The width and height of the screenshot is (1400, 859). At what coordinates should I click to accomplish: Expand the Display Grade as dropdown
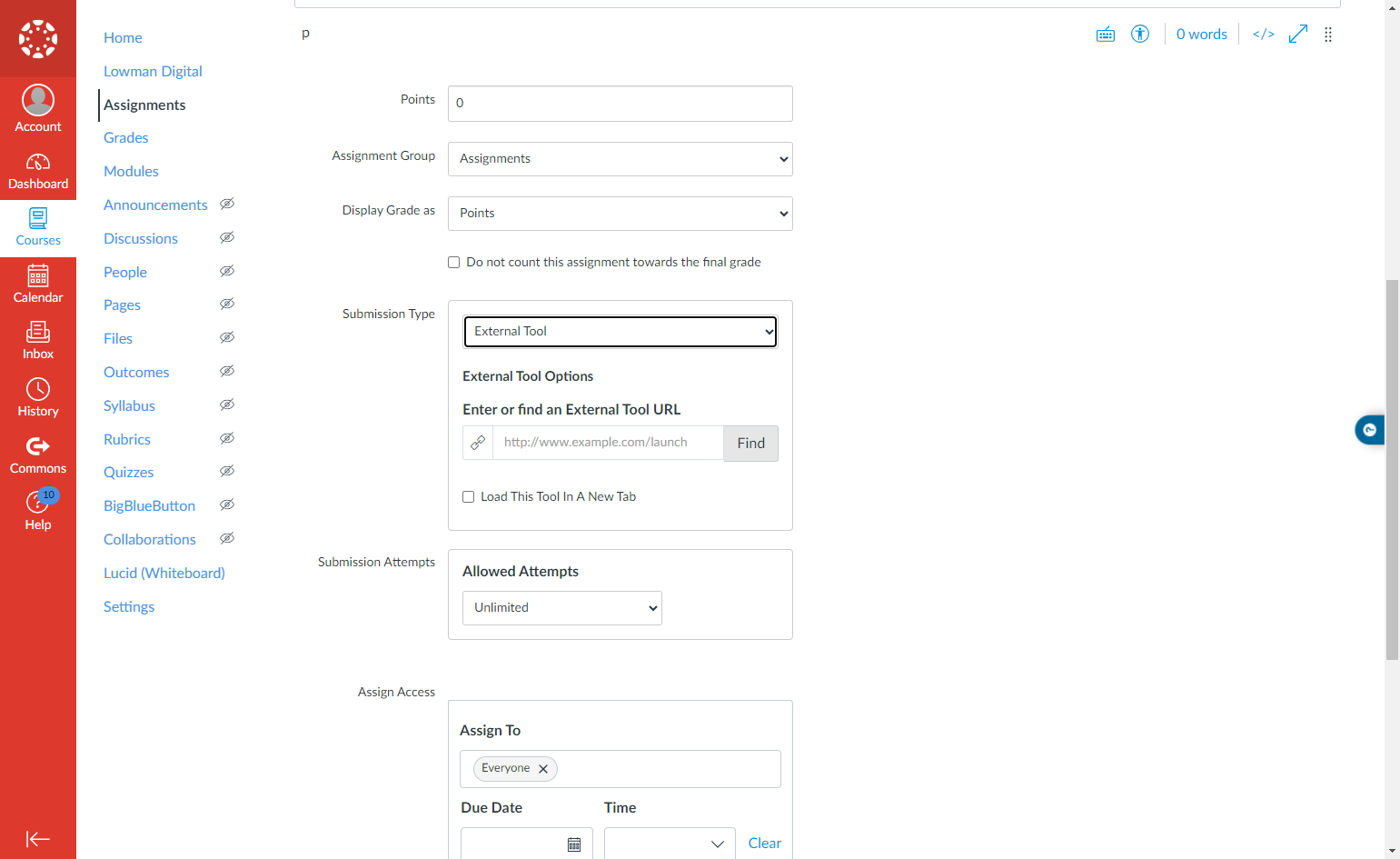point(621,214)
